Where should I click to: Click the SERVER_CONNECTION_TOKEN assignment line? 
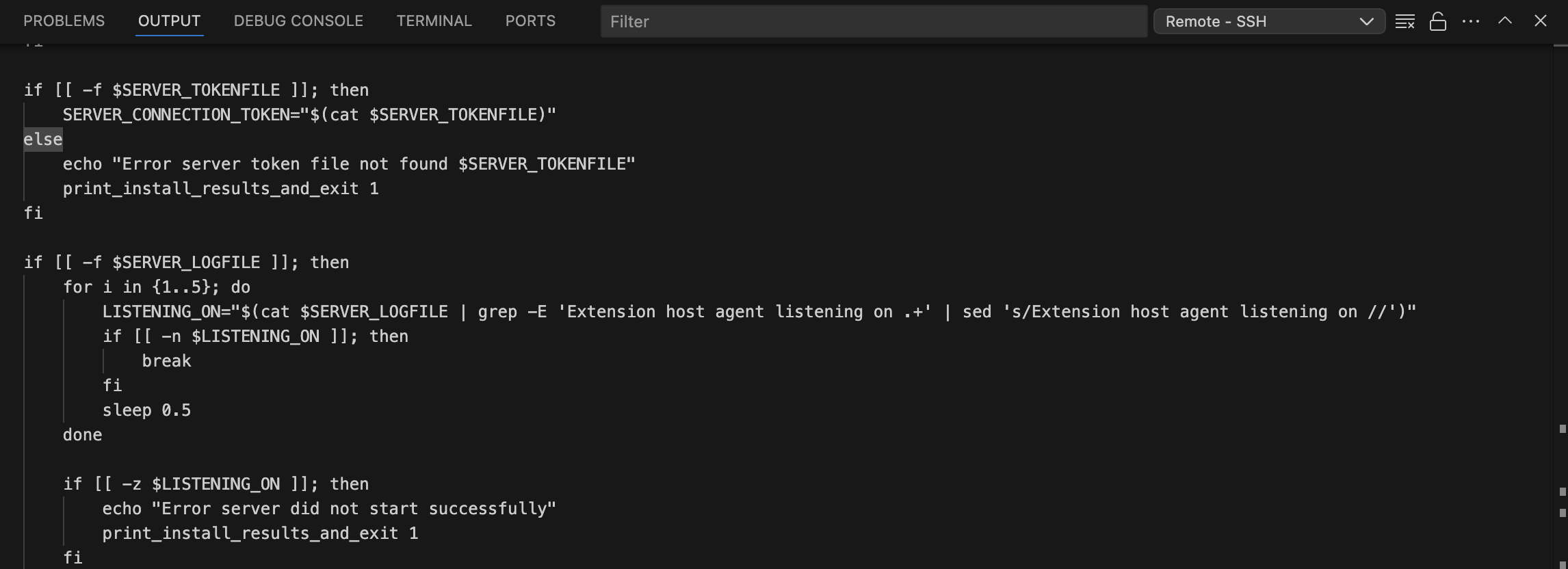(309, 115)
